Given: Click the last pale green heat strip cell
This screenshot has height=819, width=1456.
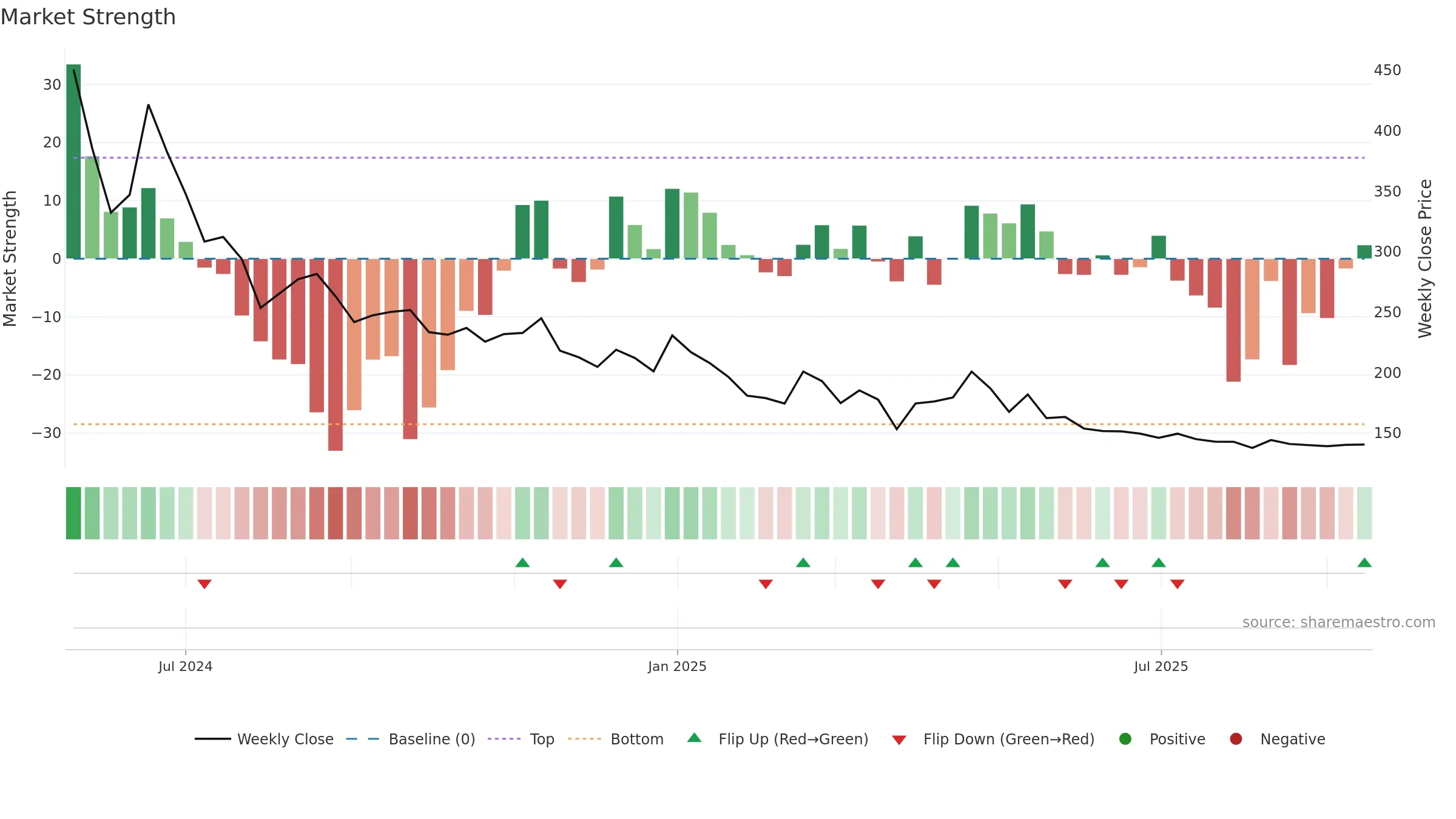Looking at the screenshot, I should pyautogui.click(x=1364, y=513).
